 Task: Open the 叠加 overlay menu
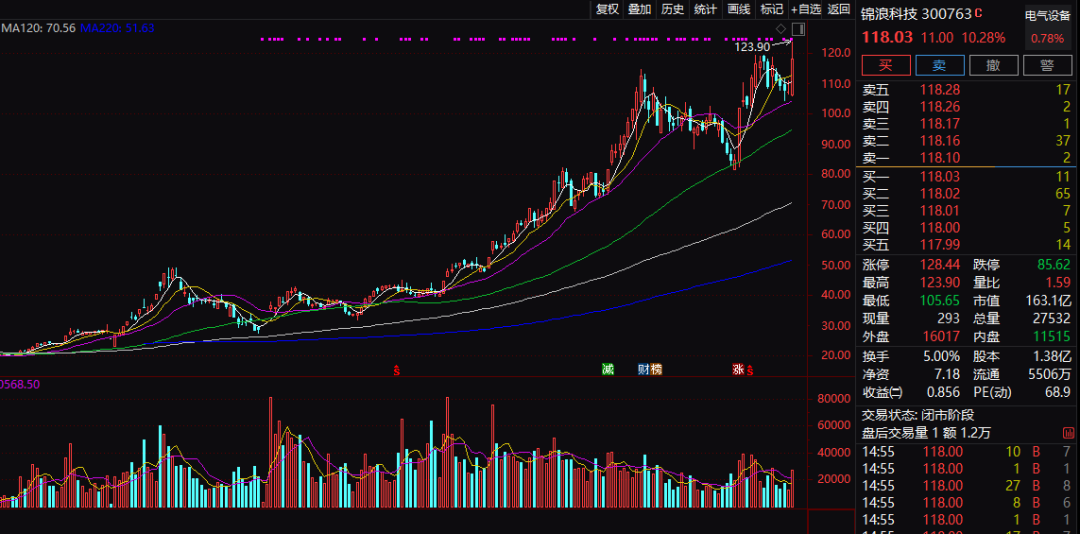pos(639,9)
